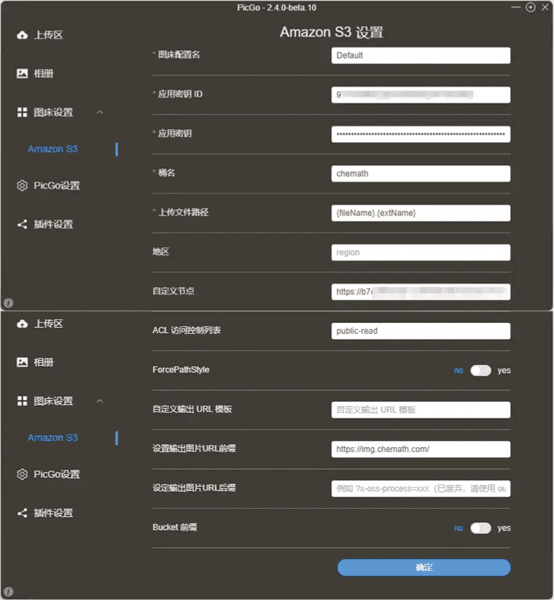Toggle the ForcePathStyle switch
This screenshot has width=554, height=600.
point(481,370)
